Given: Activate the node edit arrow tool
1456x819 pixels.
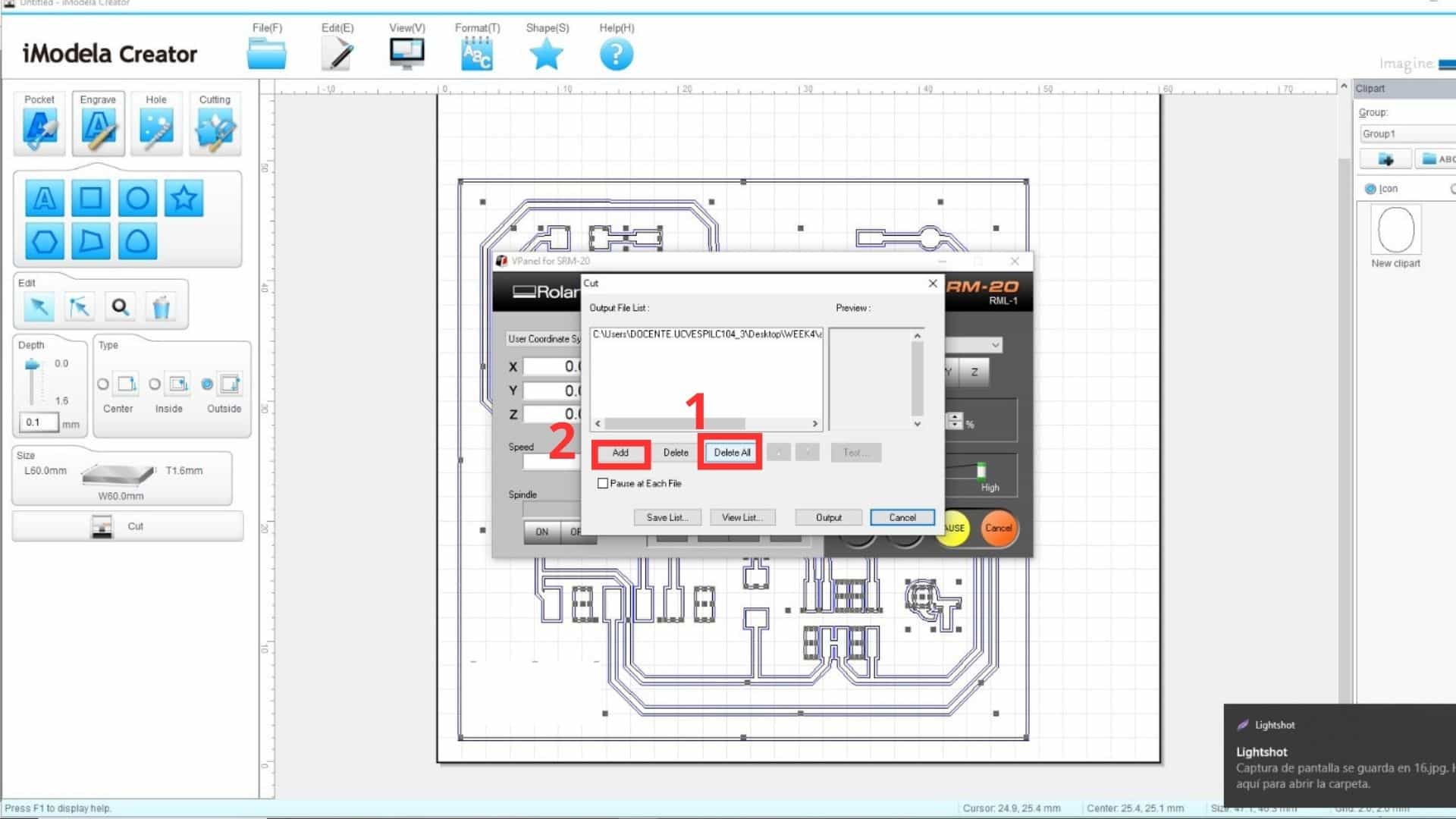Looking at the screenshot, I should tap(79, 307).
